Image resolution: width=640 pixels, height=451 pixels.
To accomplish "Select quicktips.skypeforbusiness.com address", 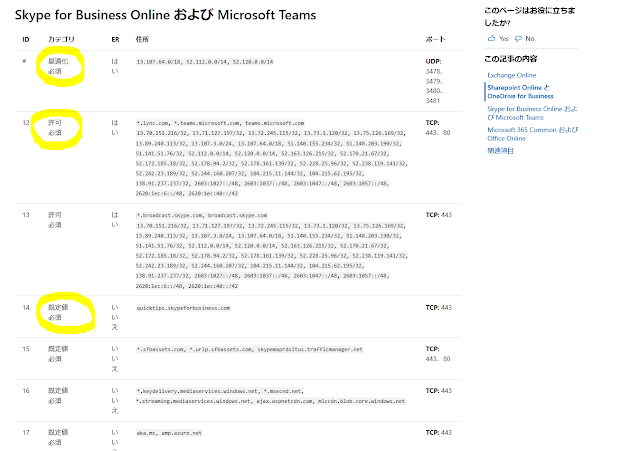I will pos(183,308).
